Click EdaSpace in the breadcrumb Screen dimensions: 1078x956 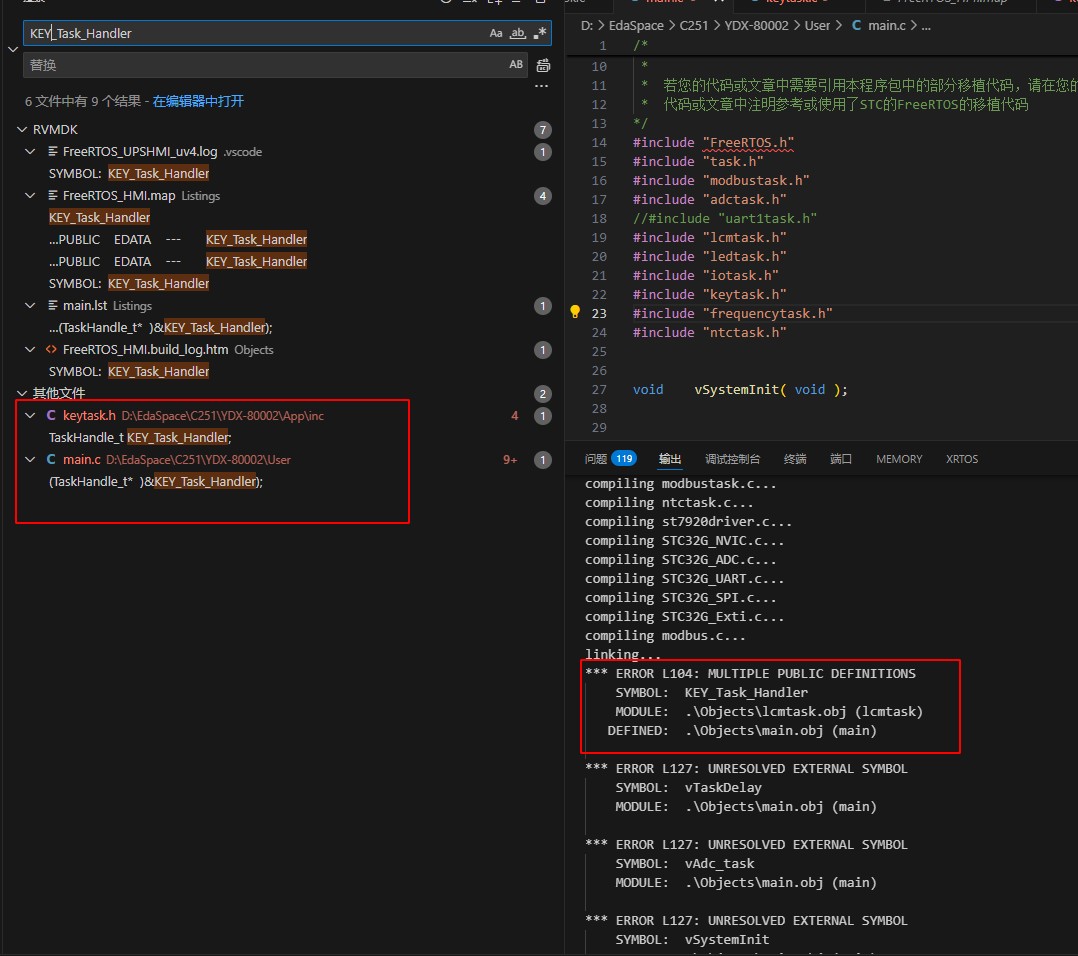[x=636, y=25]
